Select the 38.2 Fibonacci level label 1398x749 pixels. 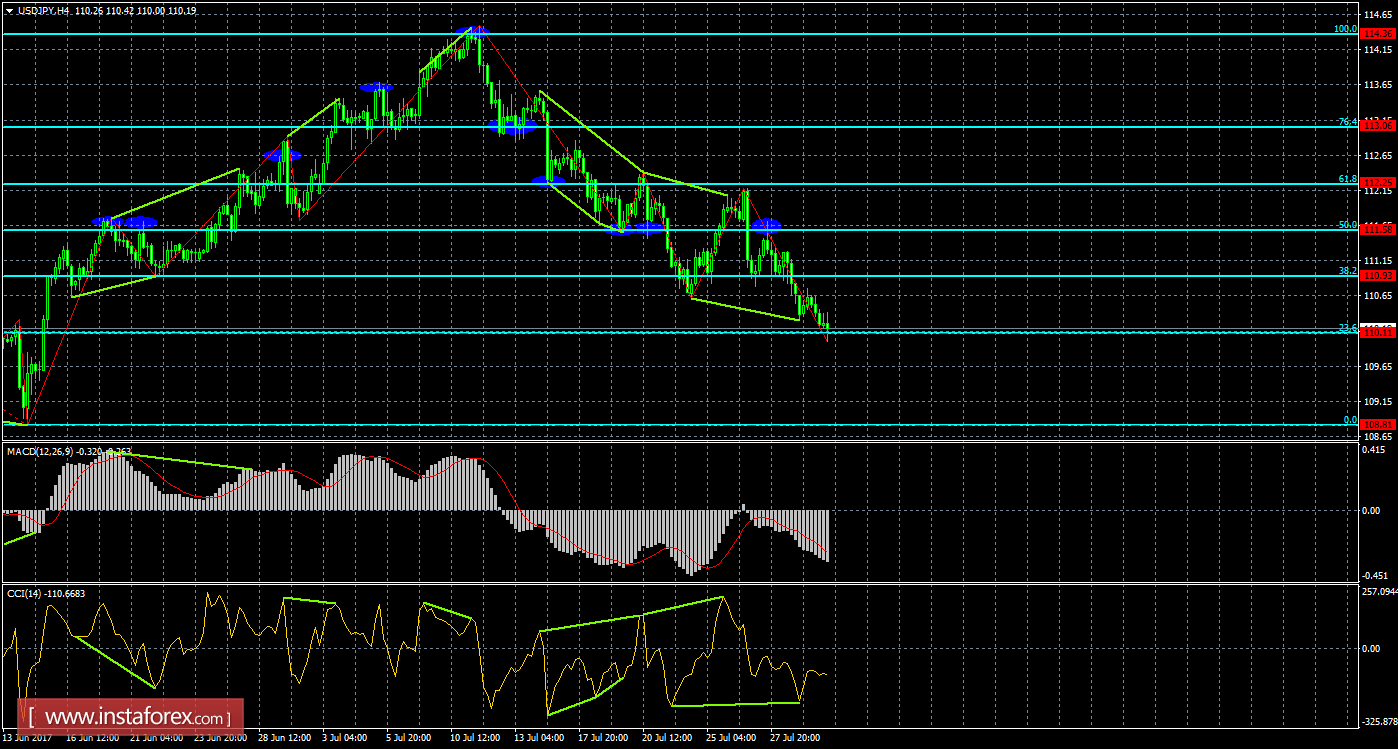pyautogui.click(x=1348, y=271)
